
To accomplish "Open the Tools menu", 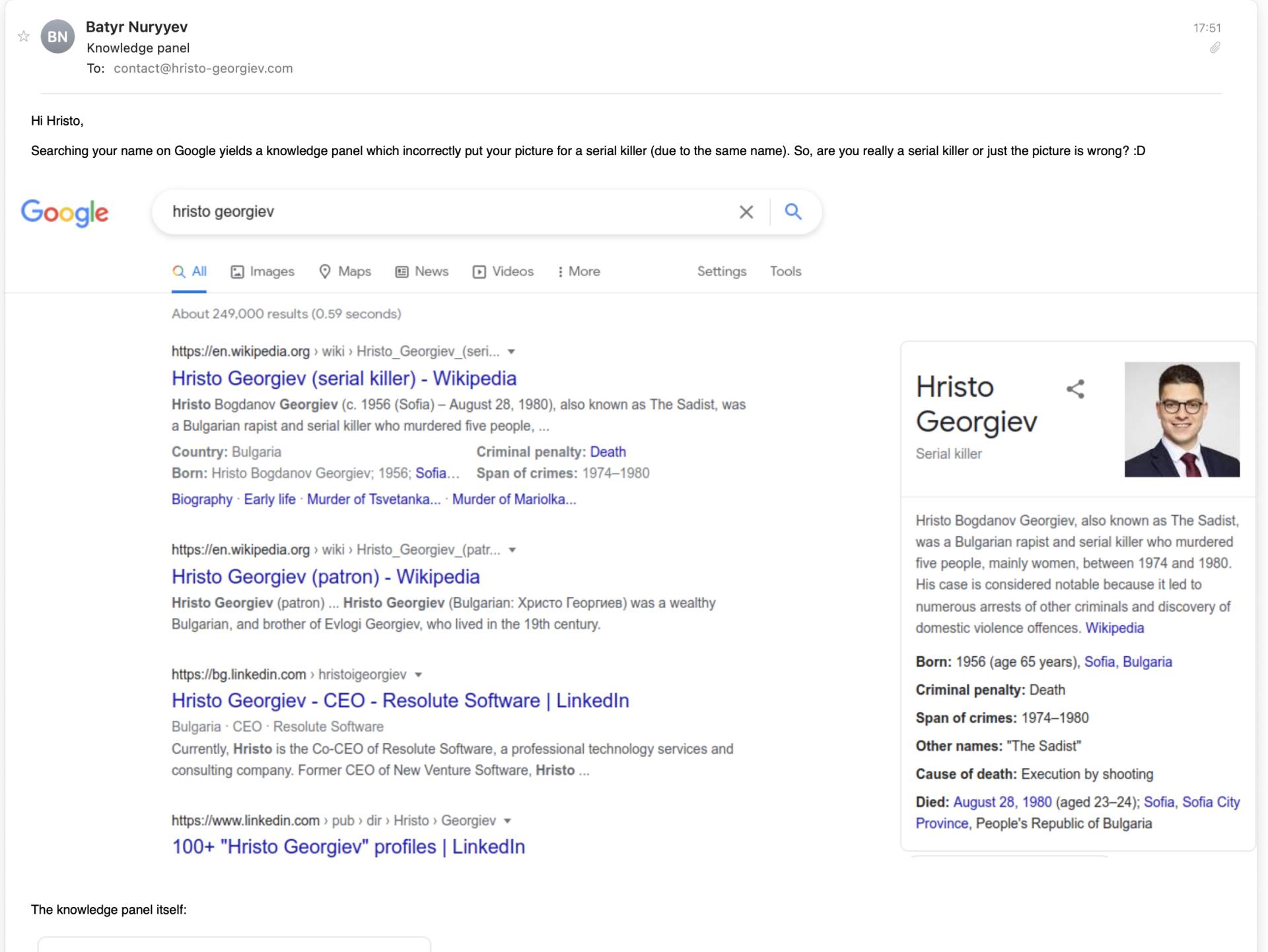I will (785, 271).
